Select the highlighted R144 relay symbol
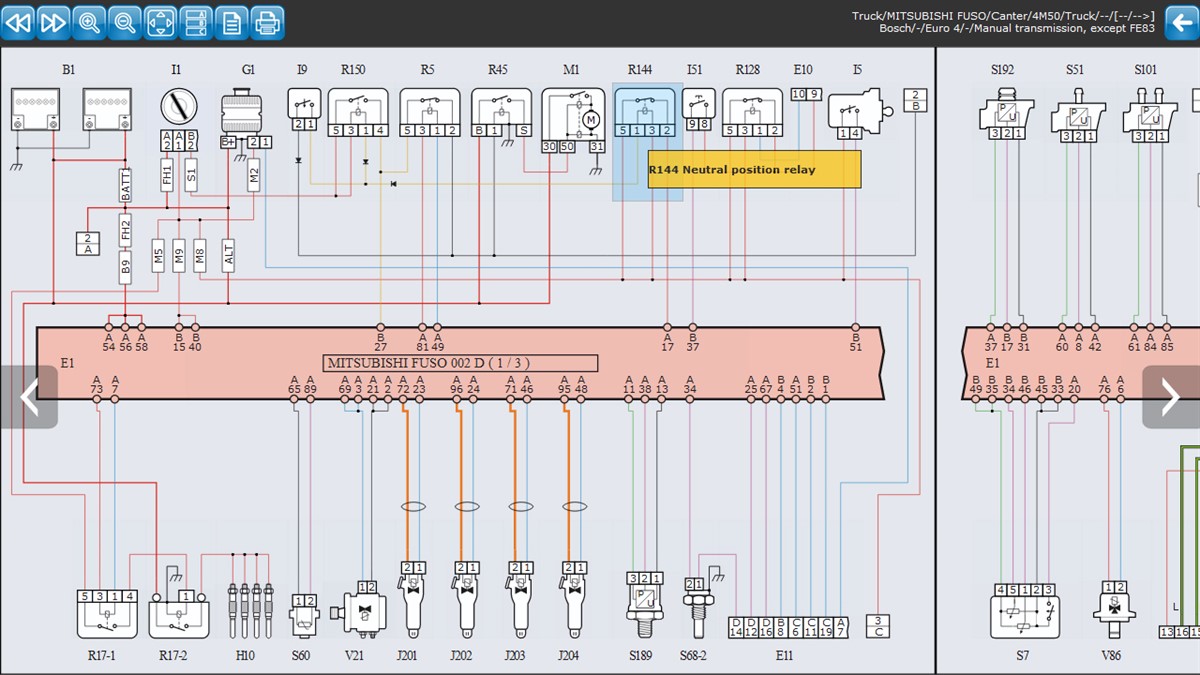The width and height of the screenshot is (1200, 675). (646, 112)
